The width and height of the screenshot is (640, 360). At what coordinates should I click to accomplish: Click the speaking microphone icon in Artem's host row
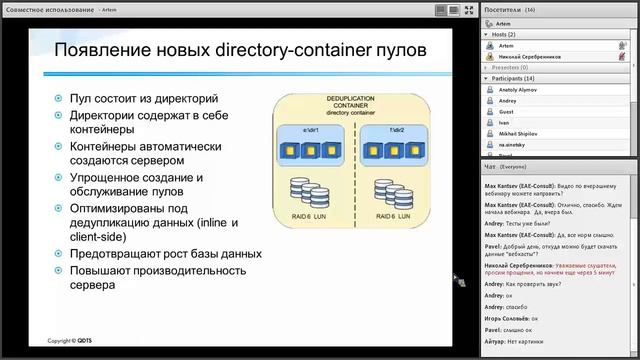coord(622,46)
